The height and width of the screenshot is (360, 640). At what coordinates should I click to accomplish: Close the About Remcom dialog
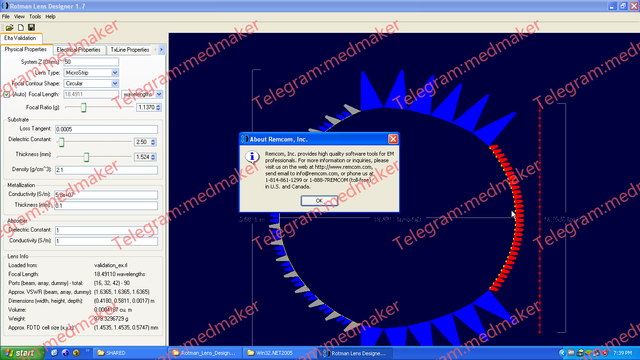[x=393, y=139]
